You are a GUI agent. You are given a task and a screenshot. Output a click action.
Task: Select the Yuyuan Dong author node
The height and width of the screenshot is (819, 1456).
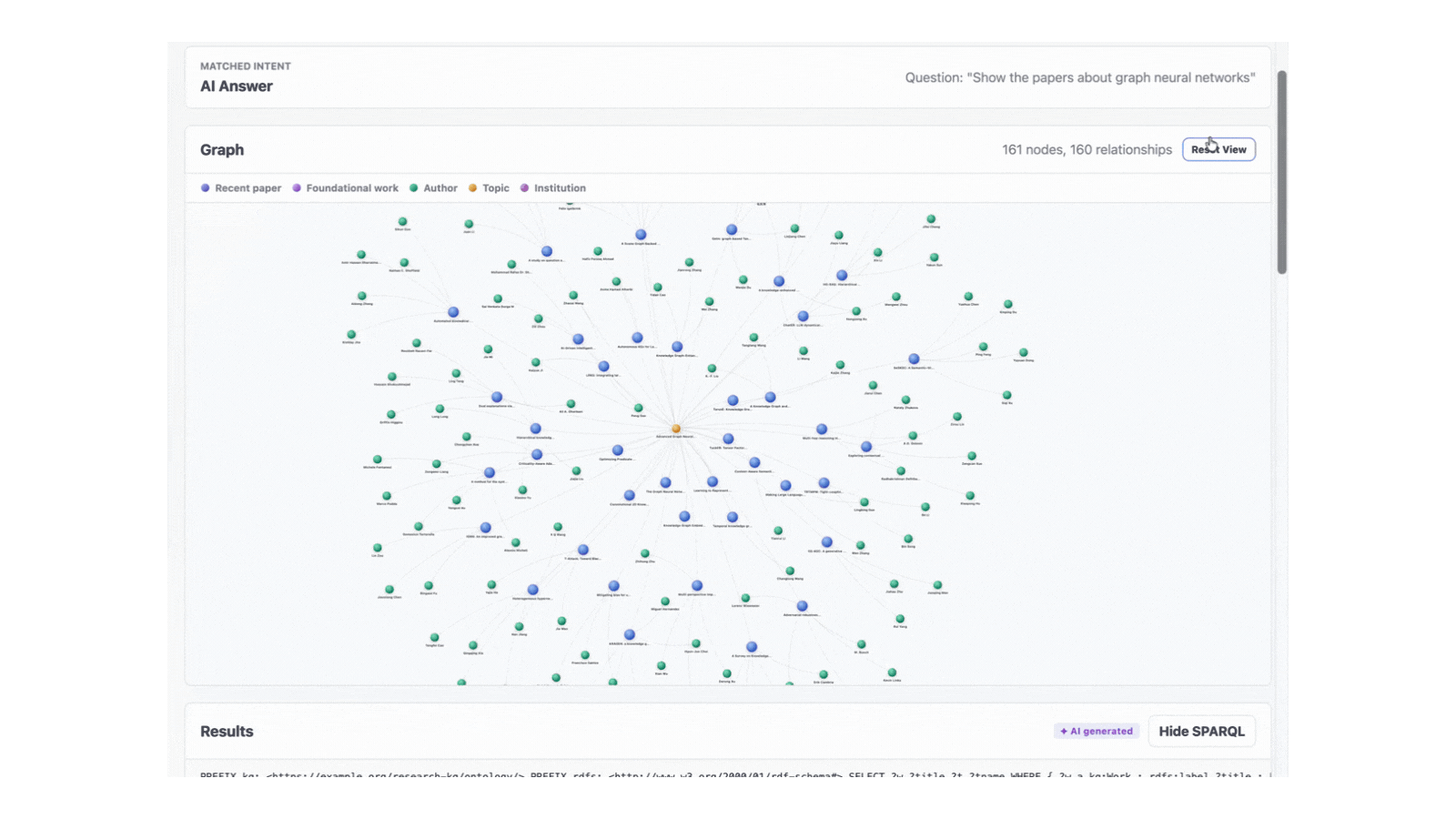pos(1024,352)
